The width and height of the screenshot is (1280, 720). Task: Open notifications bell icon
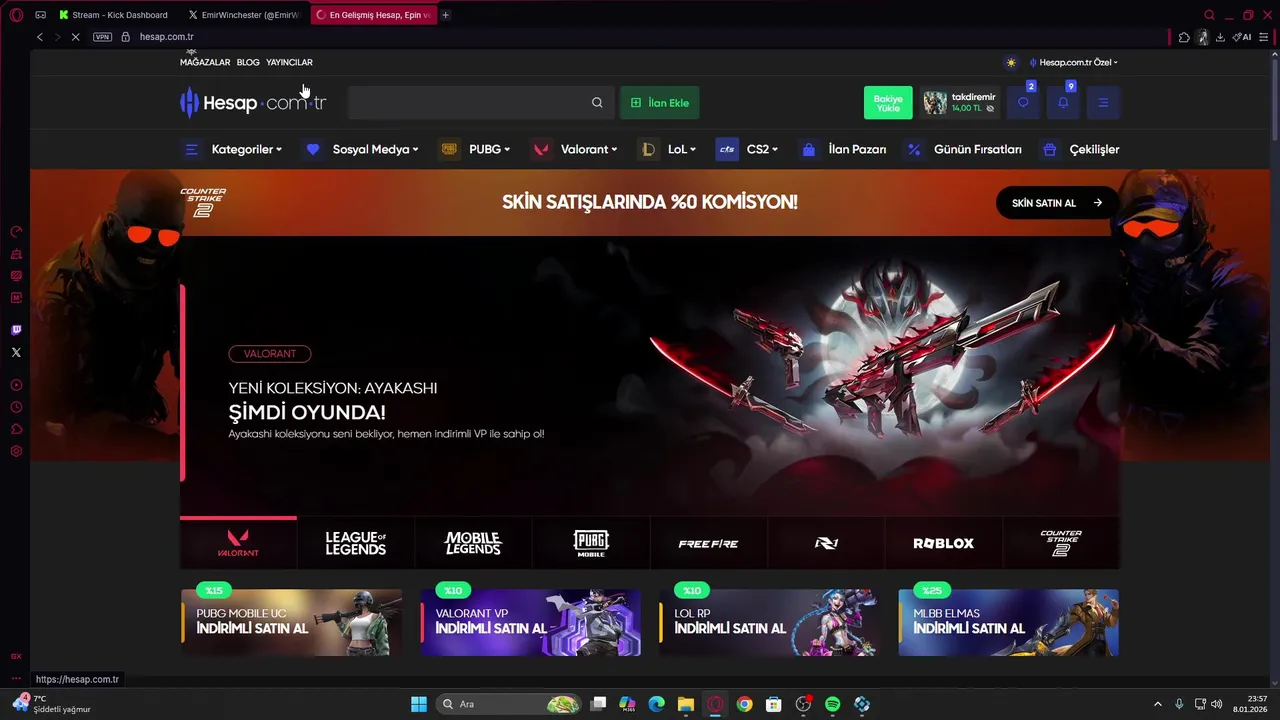point(1063,102)
